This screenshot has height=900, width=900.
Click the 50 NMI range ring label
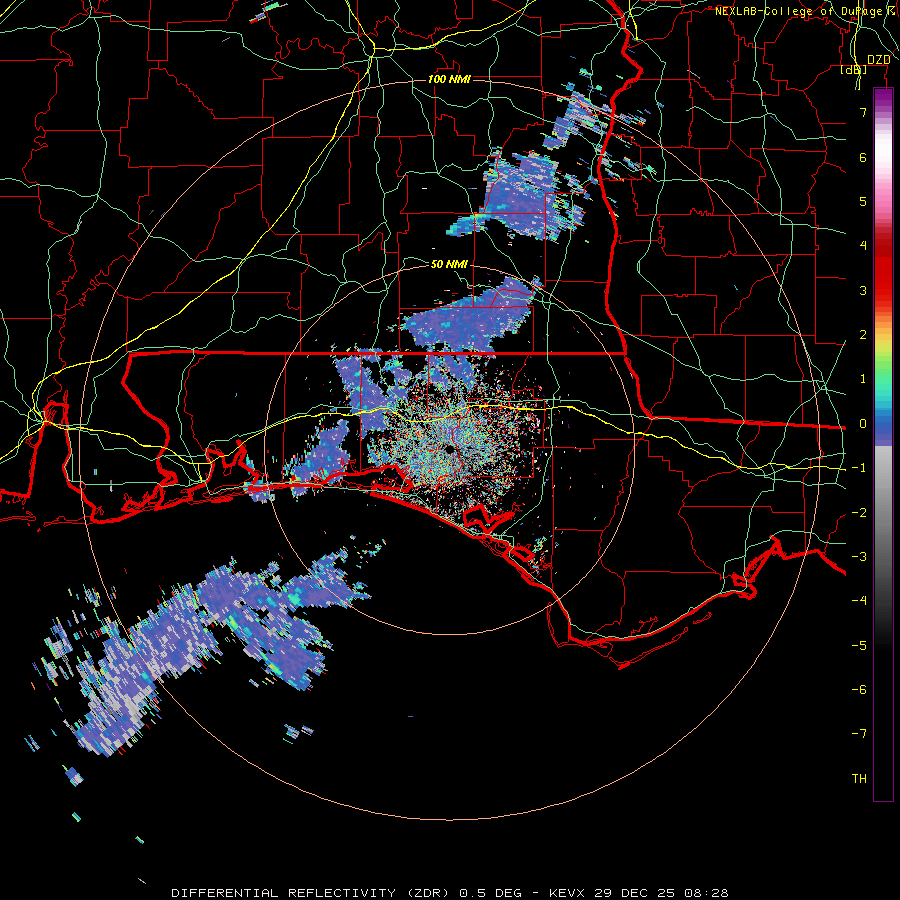449,264
